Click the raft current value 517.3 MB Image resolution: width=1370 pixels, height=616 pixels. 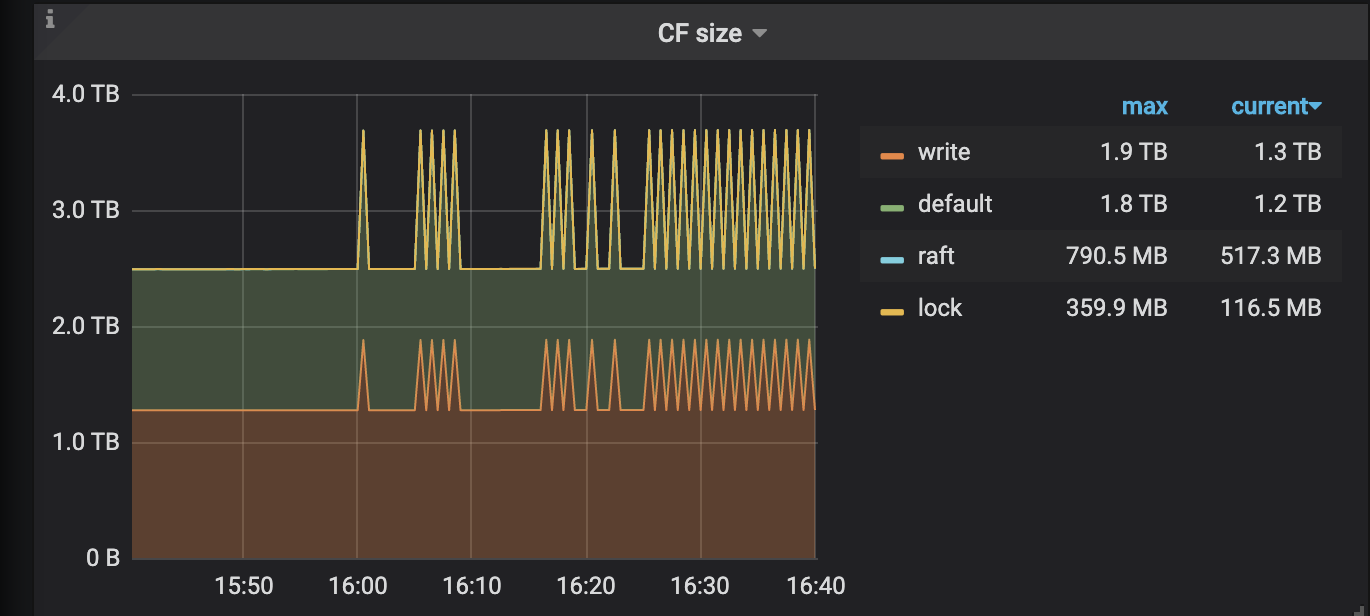pos(1270,256)
